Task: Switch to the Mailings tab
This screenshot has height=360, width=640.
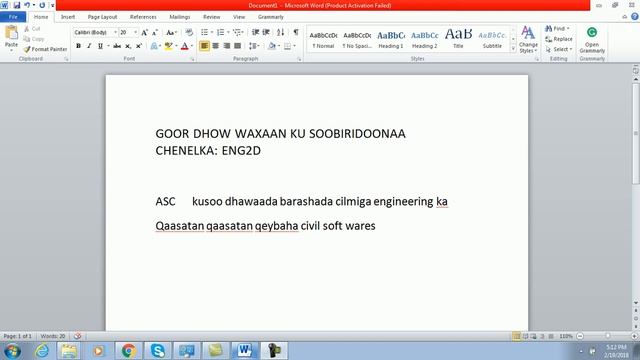Action: 180,17
